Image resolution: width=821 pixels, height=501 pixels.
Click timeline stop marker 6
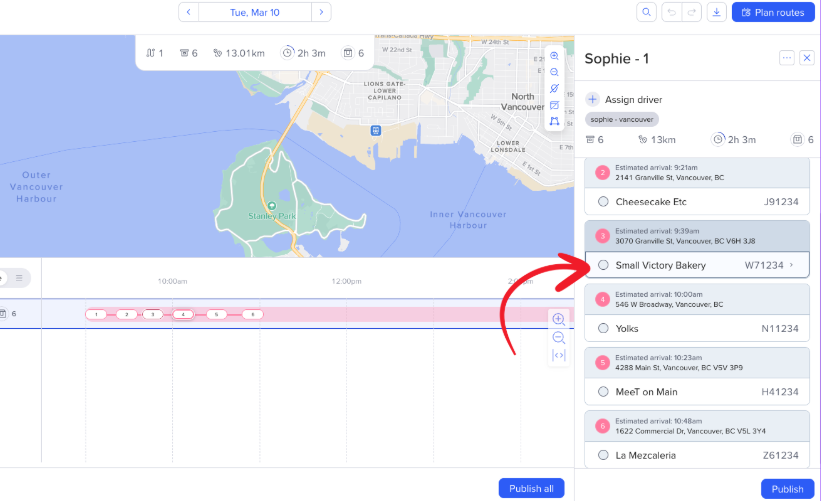coord(253,314)
